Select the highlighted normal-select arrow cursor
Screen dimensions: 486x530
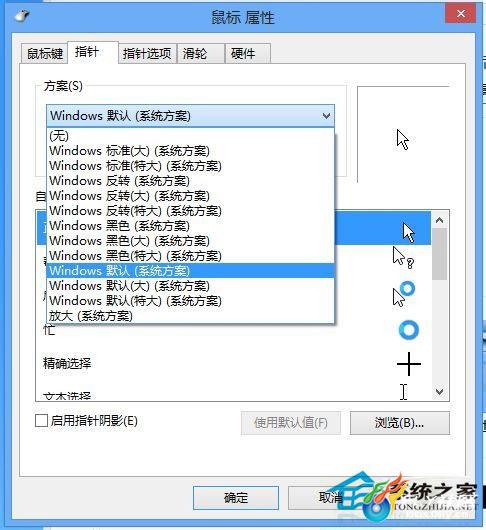pos(409,233)
